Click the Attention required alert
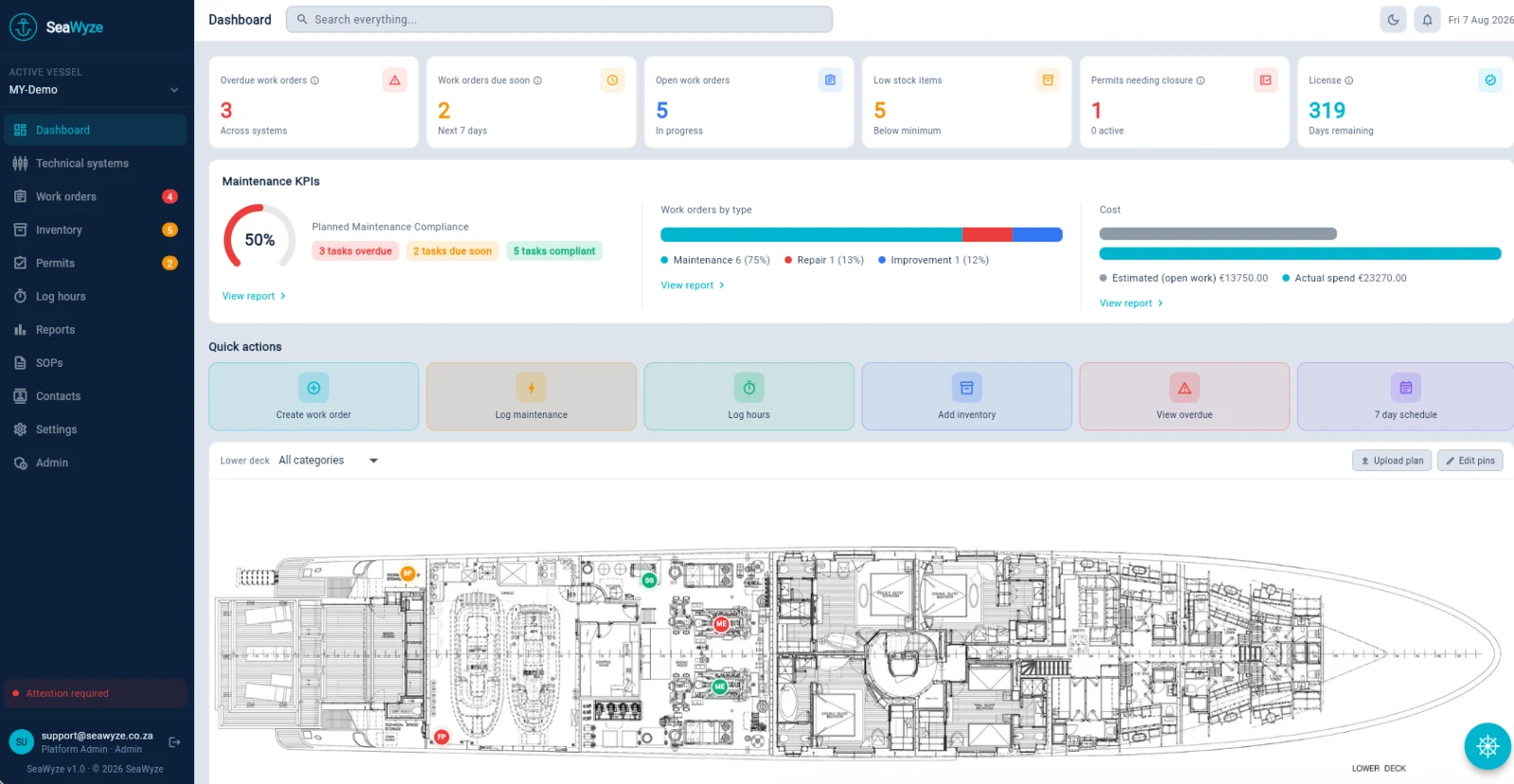 tap(95, 693)
